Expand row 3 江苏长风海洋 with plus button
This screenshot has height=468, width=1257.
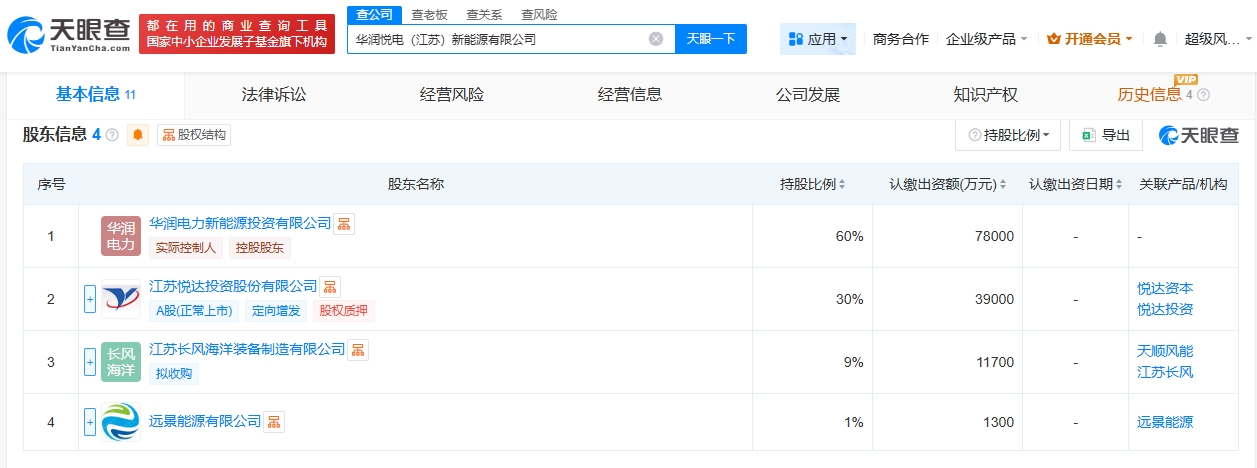tap(90, 360)
